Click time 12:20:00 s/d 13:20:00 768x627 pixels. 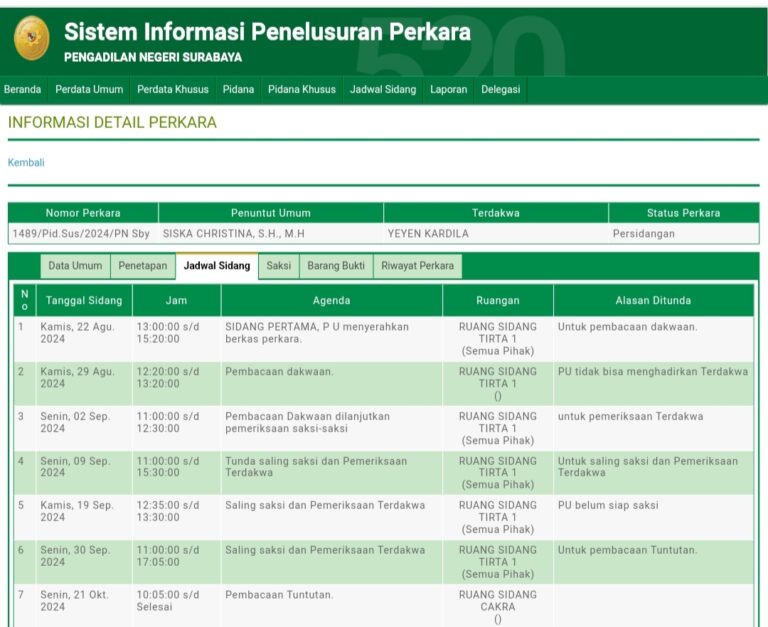pos(168,378)
